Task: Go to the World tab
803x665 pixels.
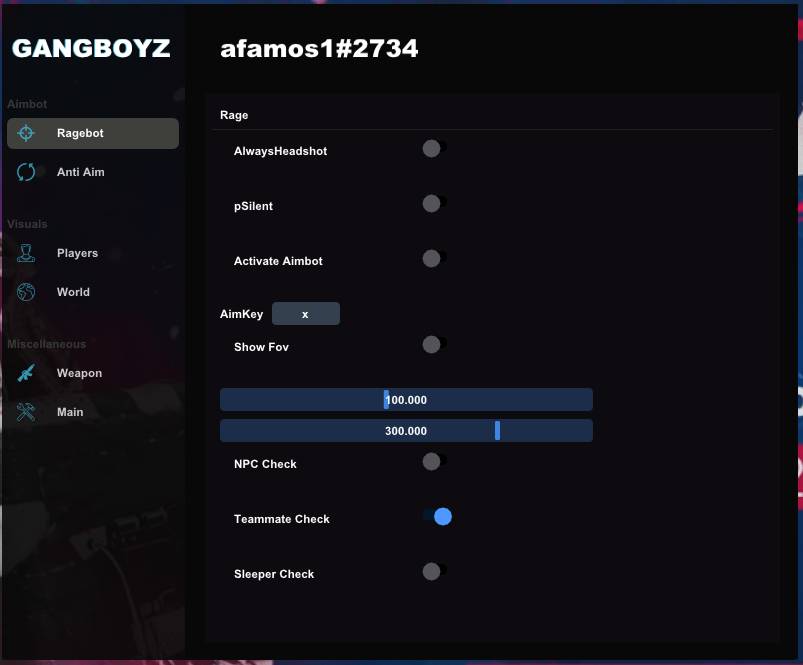Action: (73, 292)
